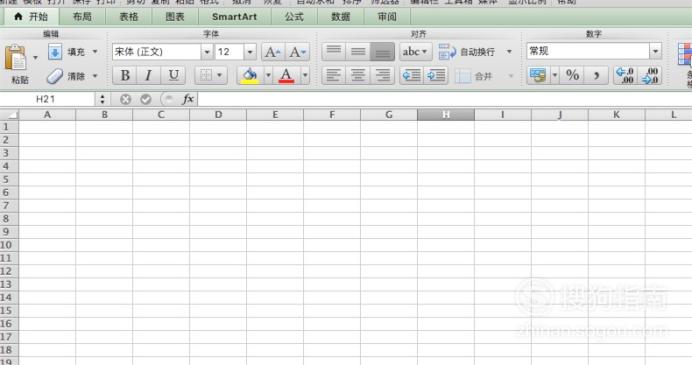This screenshot has height=365, width=692.
Task: Switch to the 开始 Home tab
Action: 31,17
